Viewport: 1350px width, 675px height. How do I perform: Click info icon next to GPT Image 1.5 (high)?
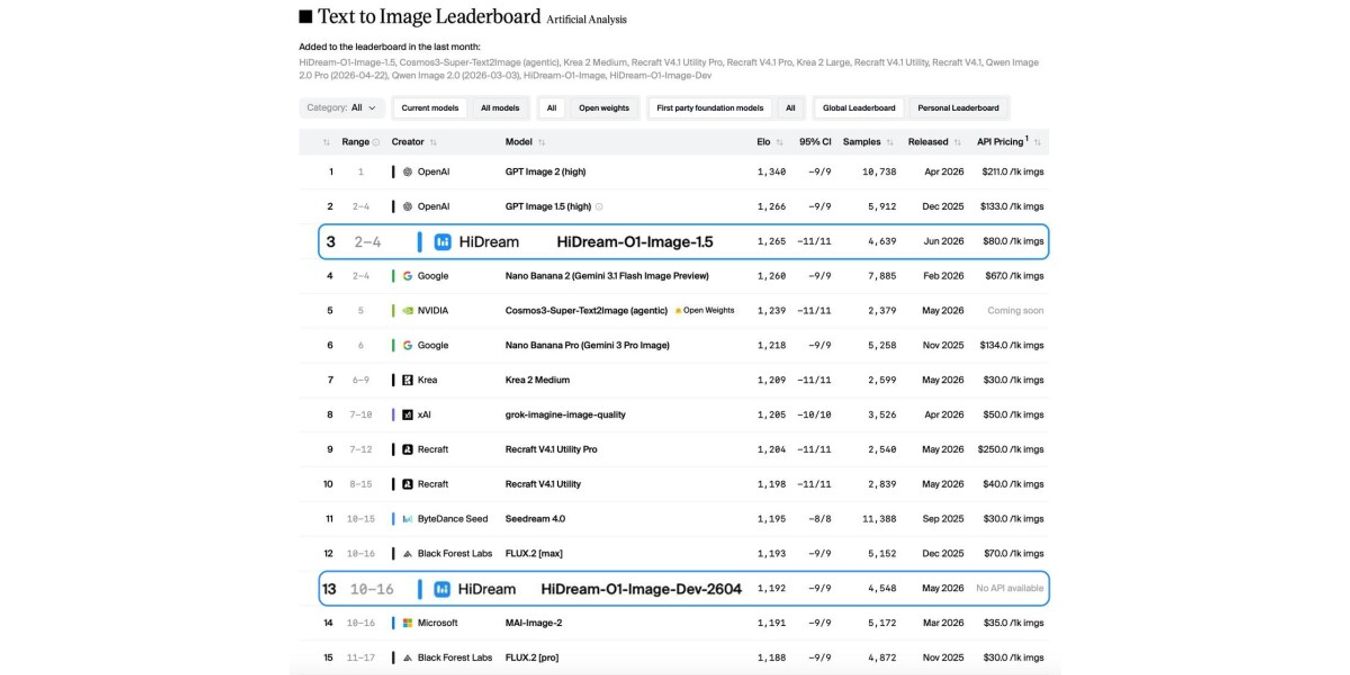click(x=599, y=207)
